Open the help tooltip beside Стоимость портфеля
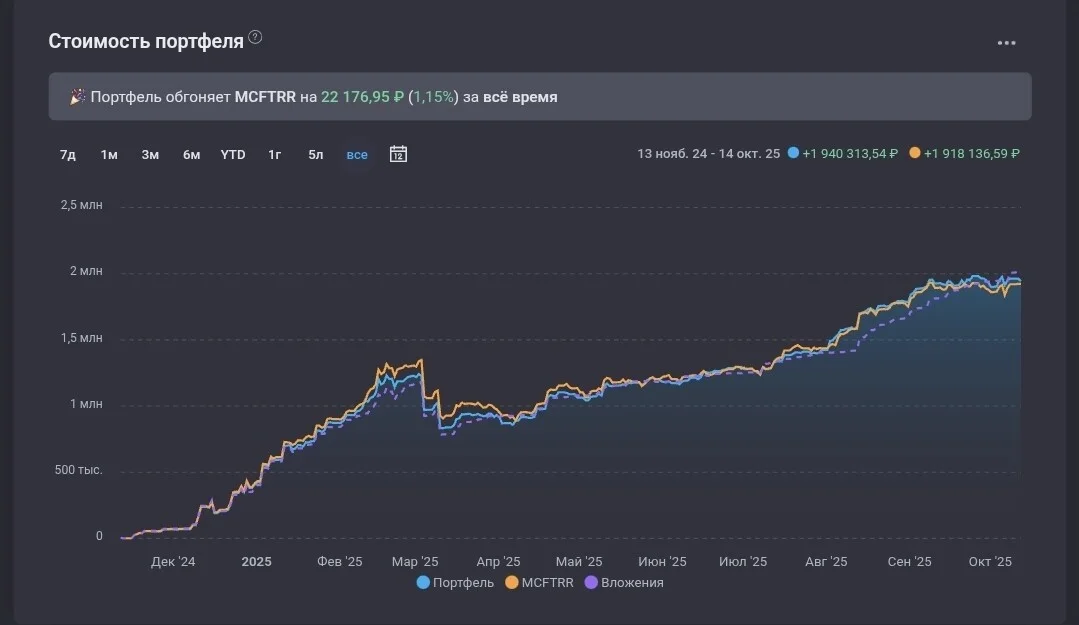This screenshot has width=1079, height=625. [x=255, y=37]
